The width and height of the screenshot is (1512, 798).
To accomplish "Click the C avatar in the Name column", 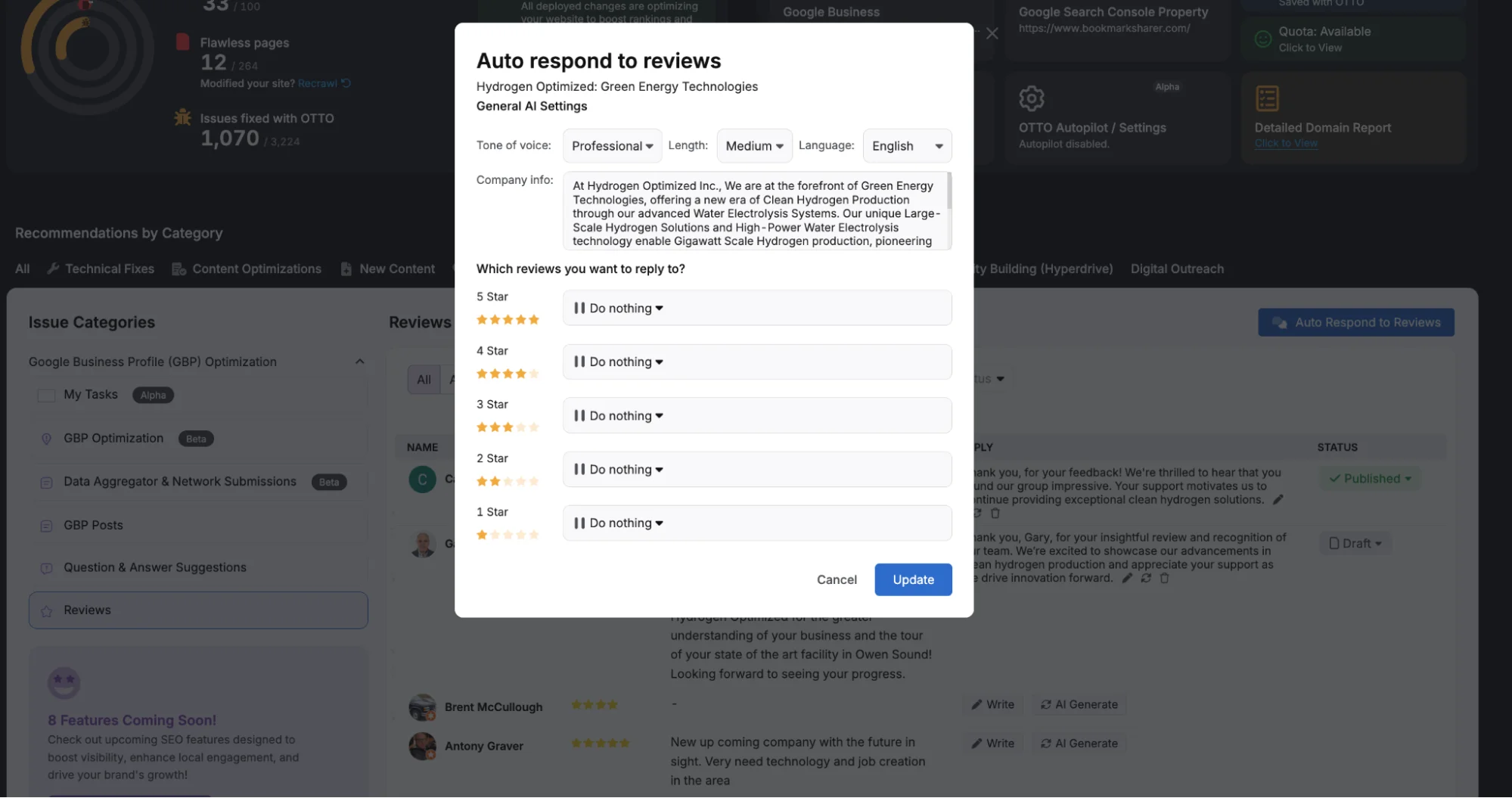I will (422, 479).
